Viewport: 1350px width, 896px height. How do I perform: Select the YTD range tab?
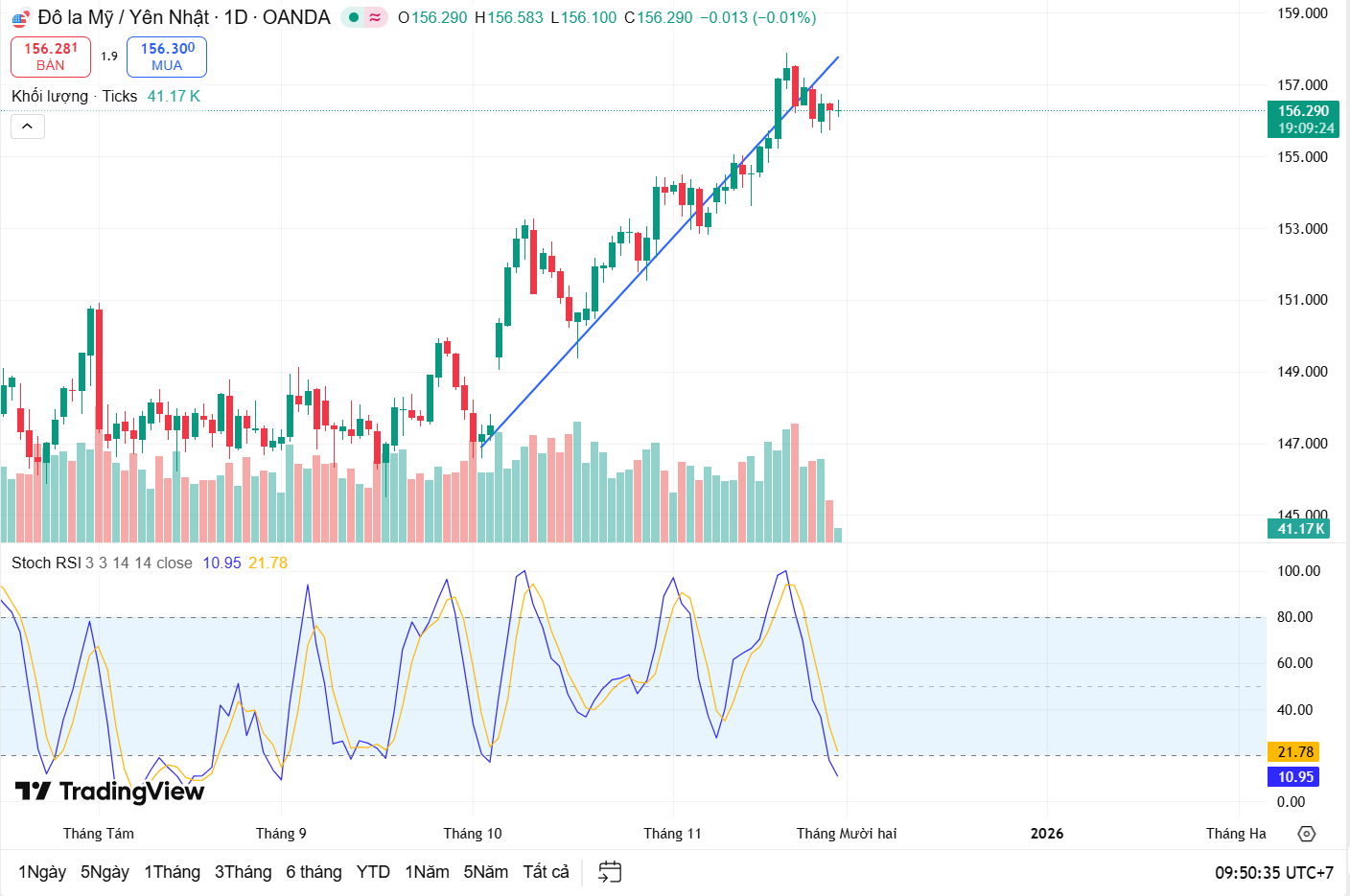(x=373, y=872)
